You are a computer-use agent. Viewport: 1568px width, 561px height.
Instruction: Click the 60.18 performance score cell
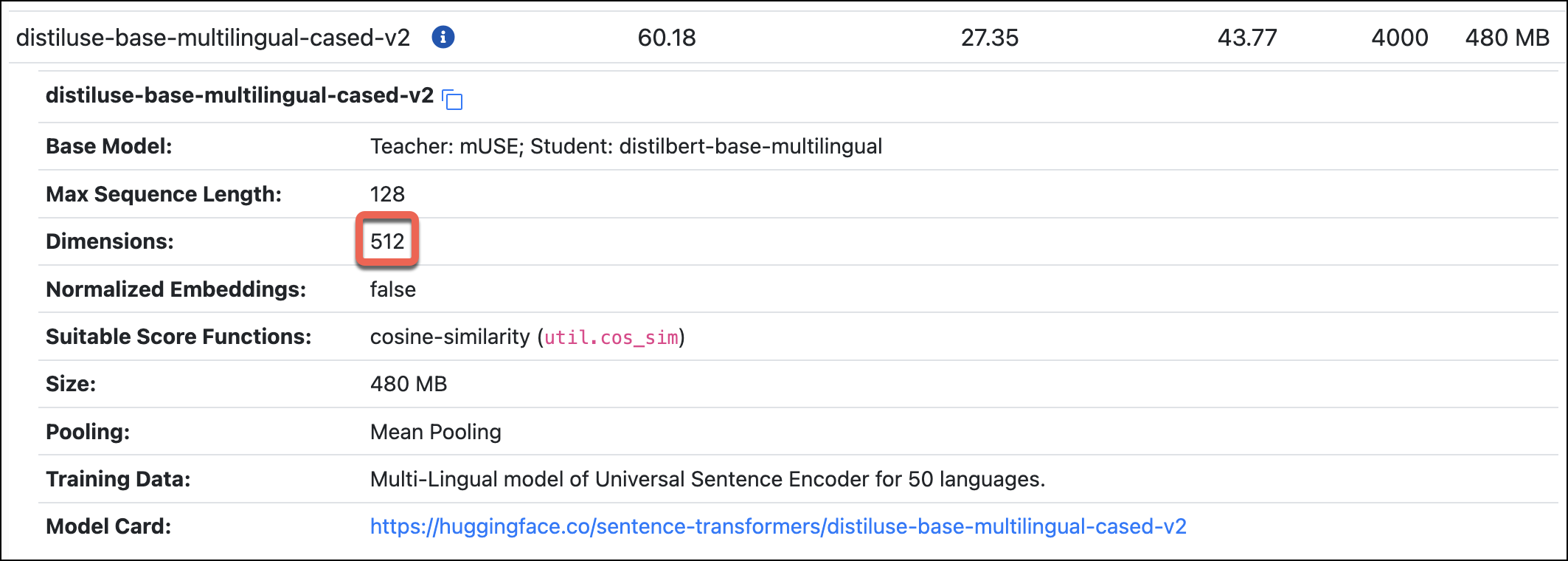tap(665, 38)
